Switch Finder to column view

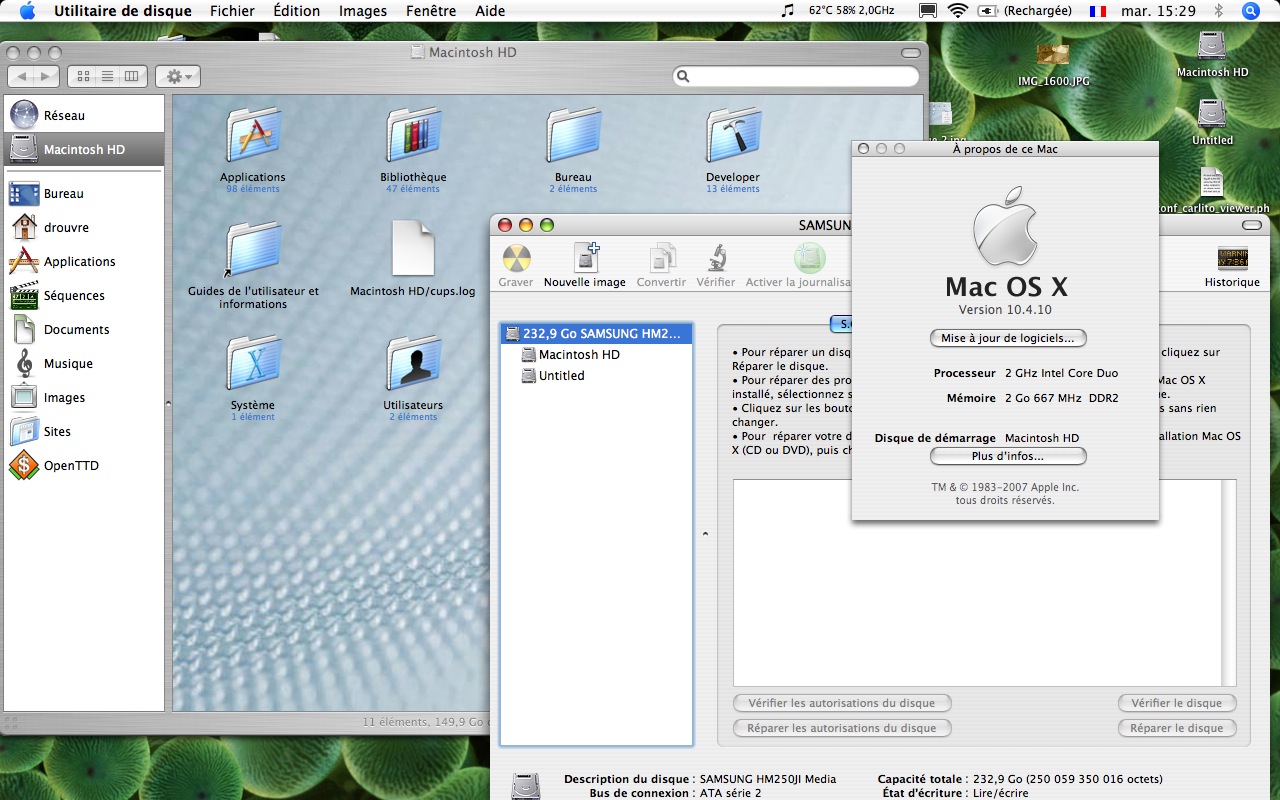click(133, 76)
